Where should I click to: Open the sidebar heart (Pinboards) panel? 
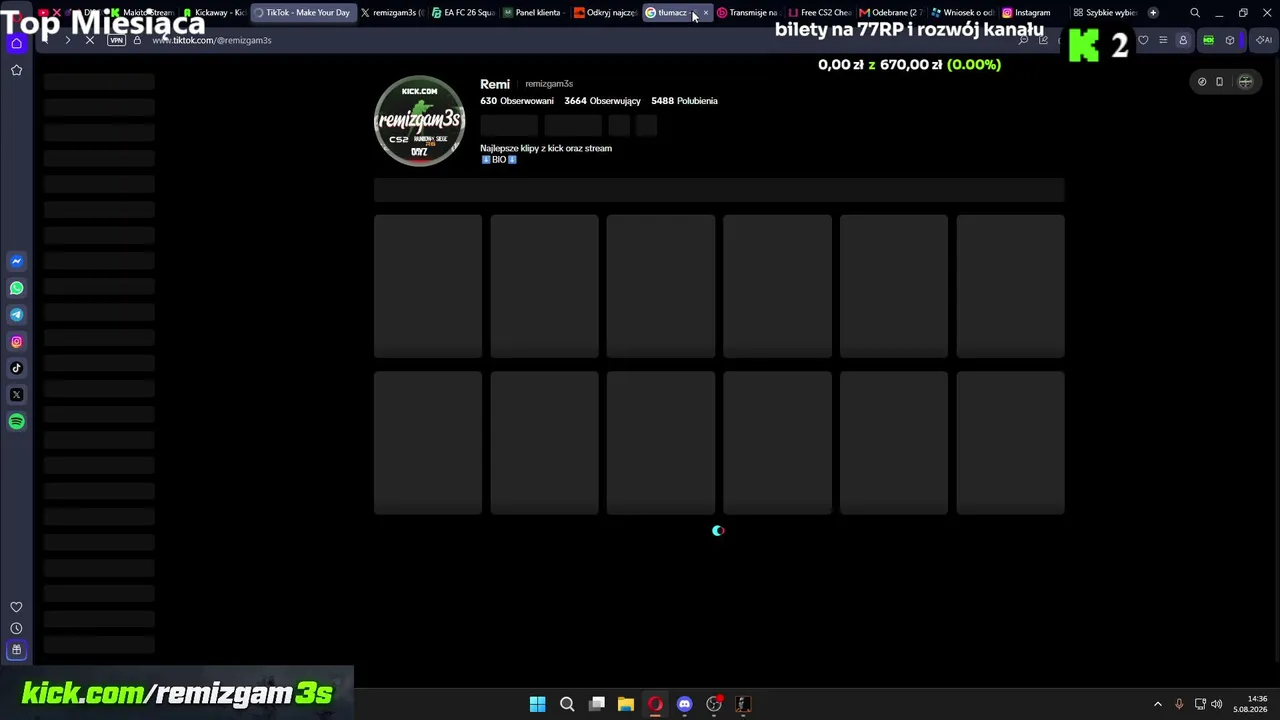click(16, 607)
